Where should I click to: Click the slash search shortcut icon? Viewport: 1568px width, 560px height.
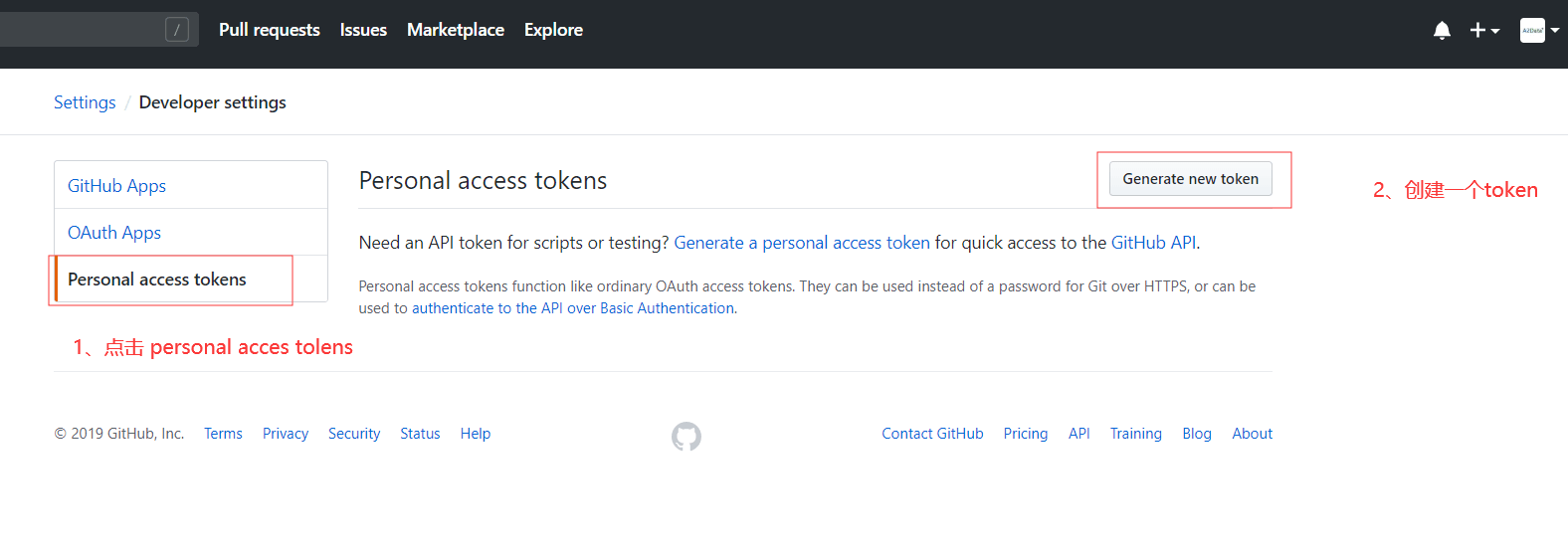coord(177,30)
